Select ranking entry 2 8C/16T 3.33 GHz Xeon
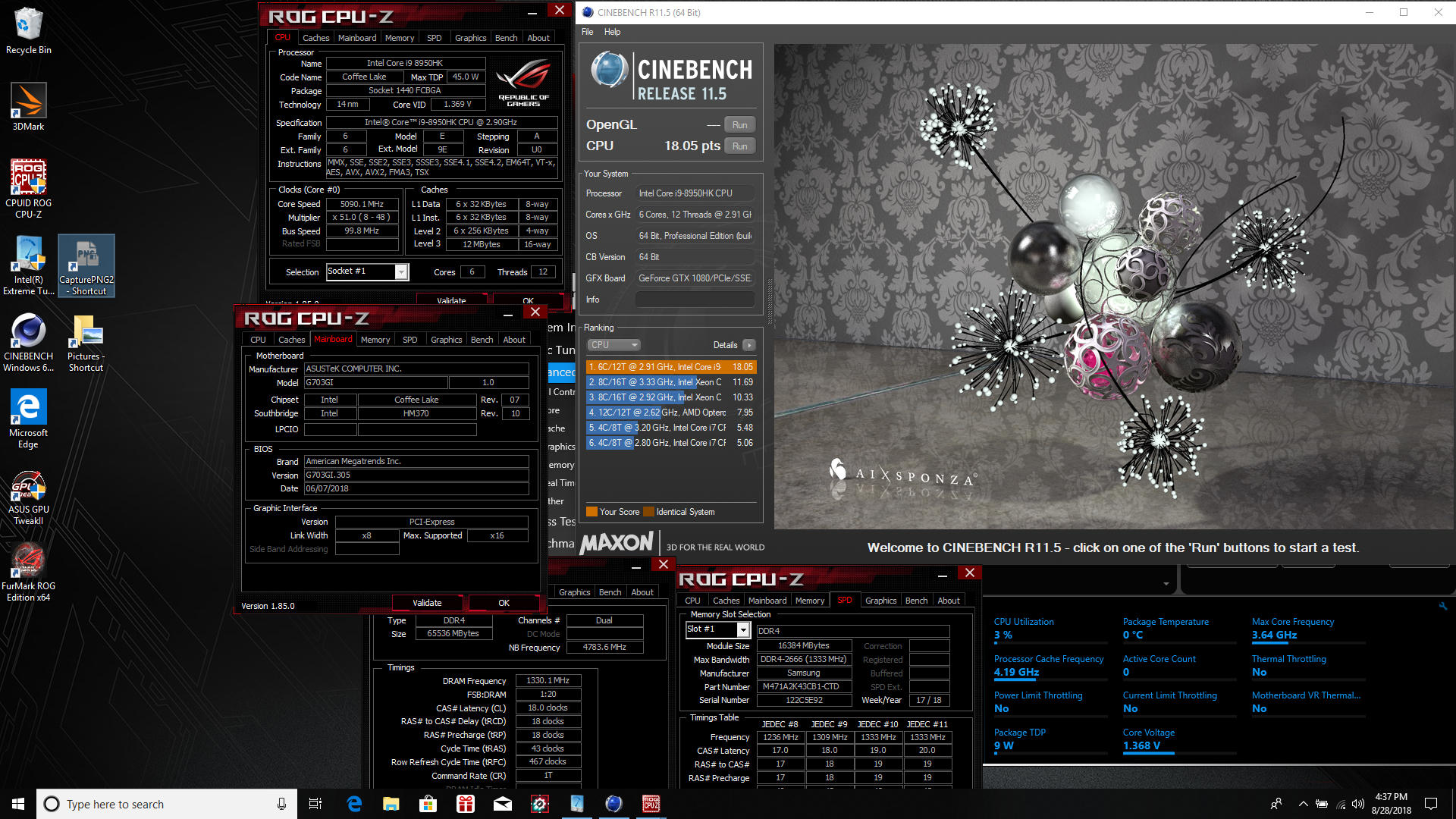Viewport: 1456px width, 819px height. pos(670,382)
